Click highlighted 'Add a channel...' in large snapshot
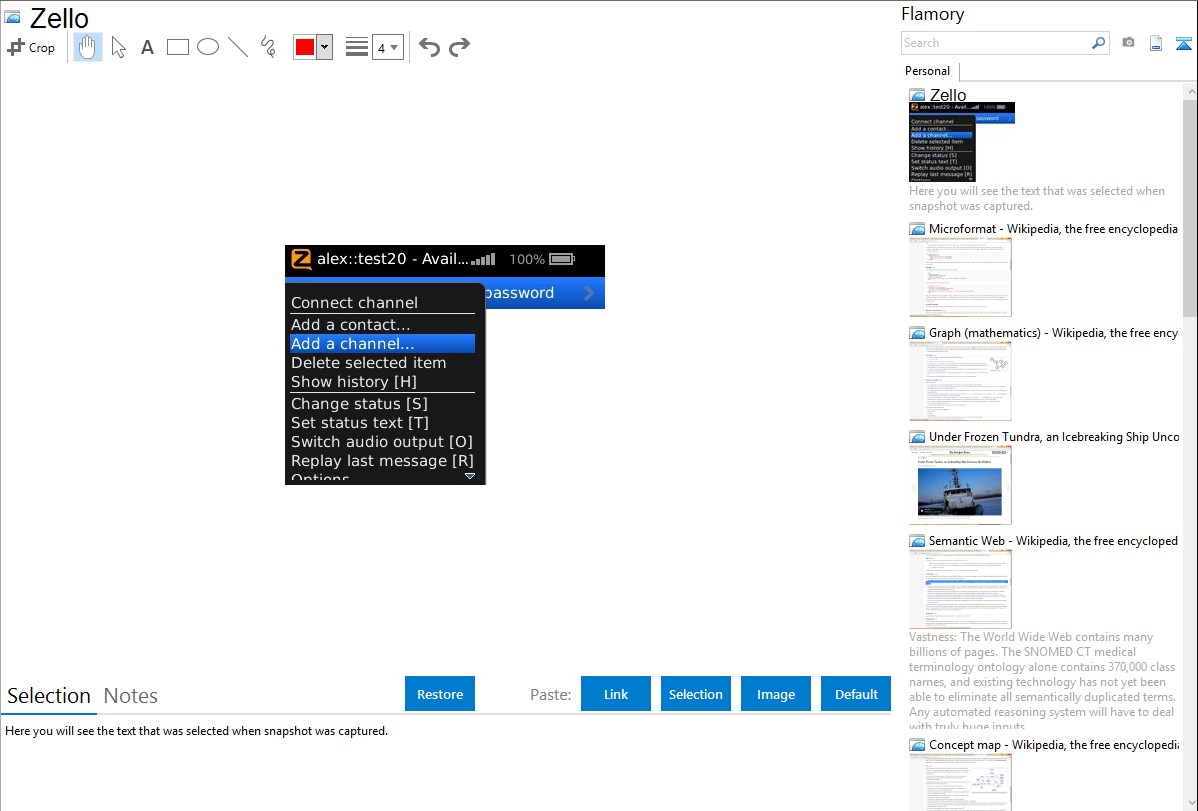 [382, 344]
